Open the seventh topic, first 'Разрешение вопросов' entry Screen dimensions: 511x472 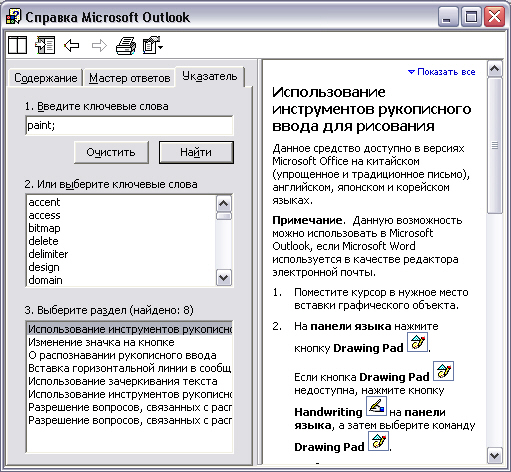pos(129,407)
